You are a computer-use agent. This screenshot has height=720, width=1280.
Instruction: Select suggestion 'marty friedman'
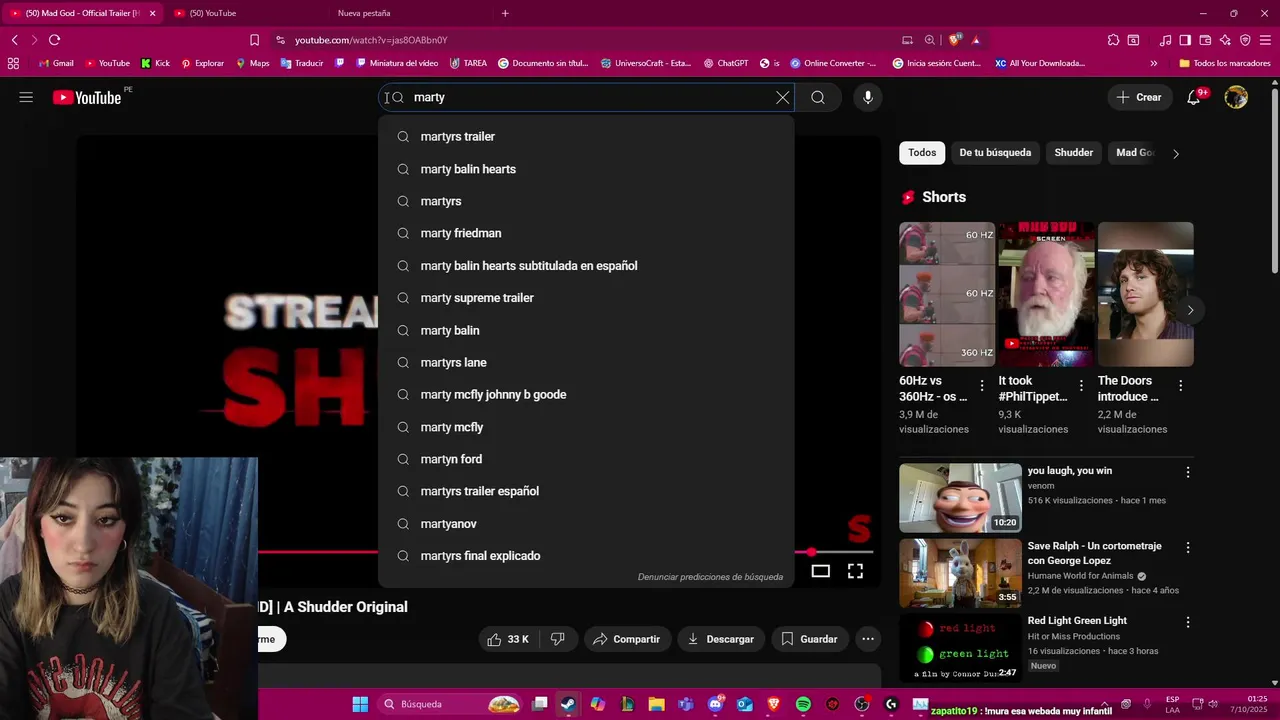point(586,233)
